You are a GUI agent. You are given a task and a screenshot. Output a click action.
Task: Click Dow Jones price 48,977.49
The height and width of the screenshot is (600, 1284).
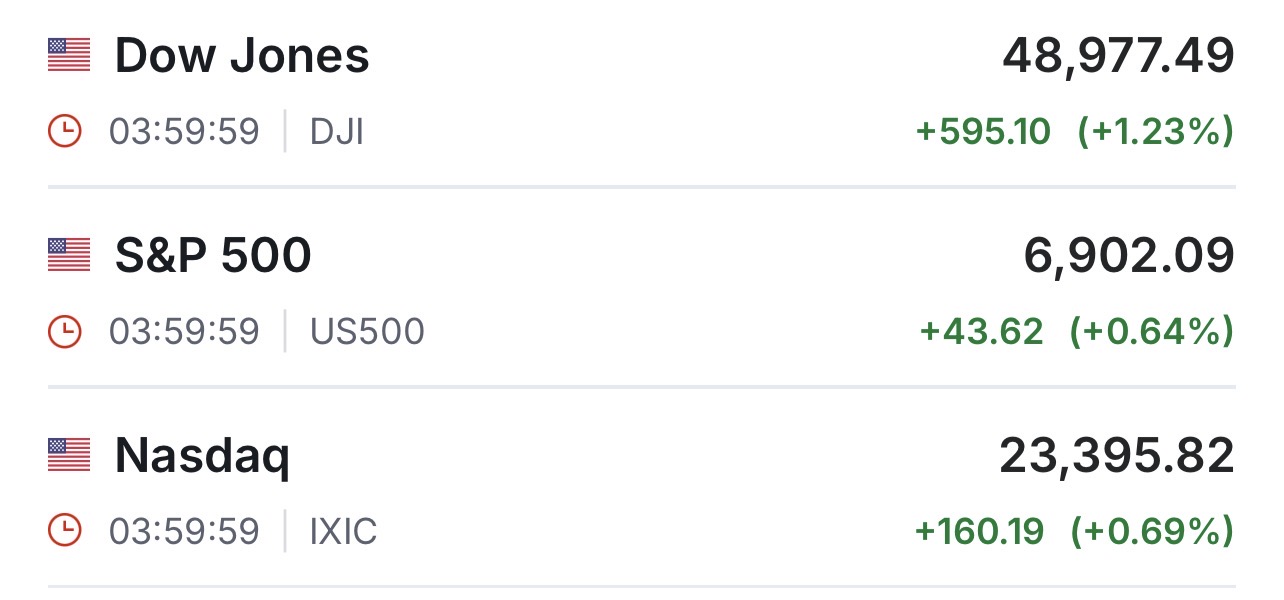[1118, 56]
